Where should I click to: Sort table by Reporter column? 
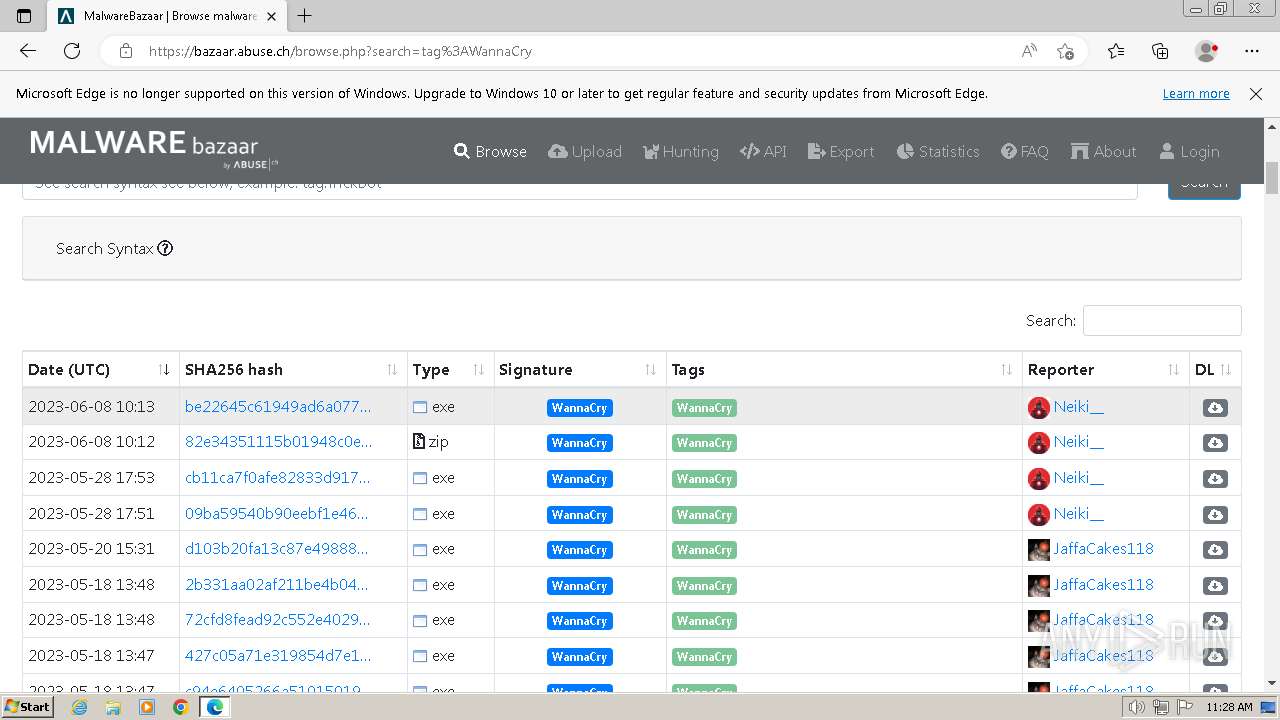[x=1105, y=369]
